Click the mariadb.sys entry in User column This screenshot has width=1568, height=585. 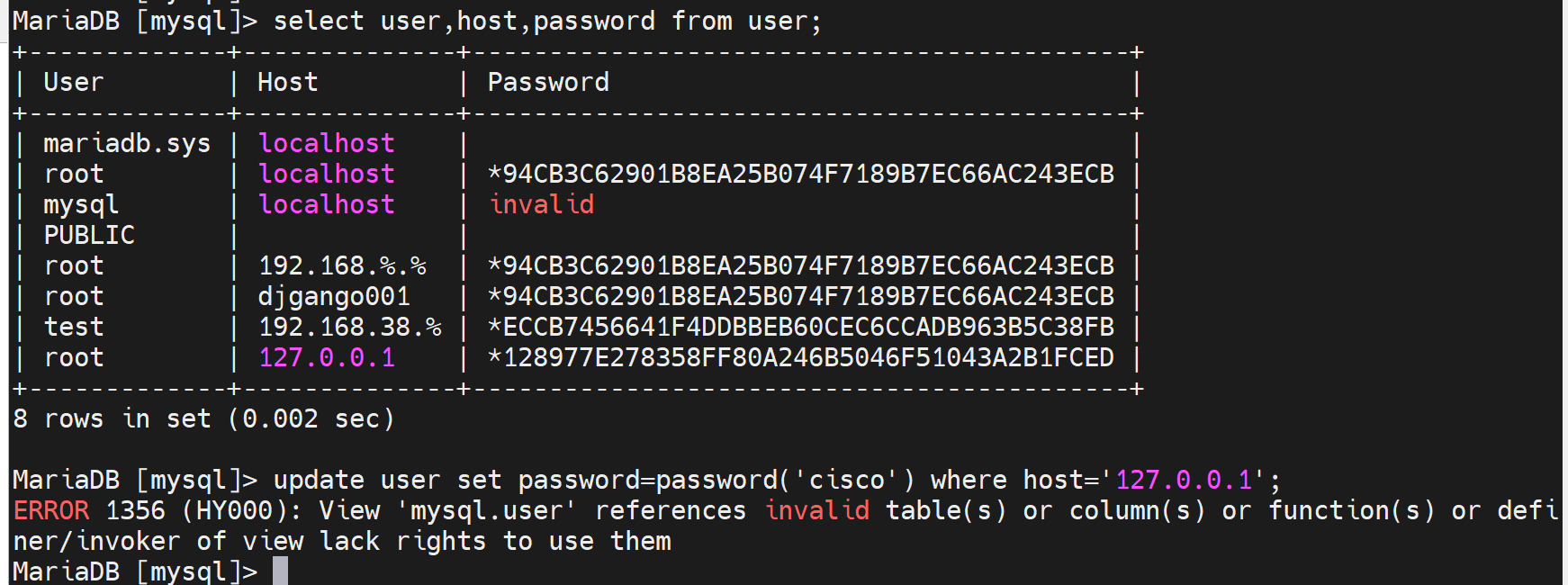[x=127, y=144]
